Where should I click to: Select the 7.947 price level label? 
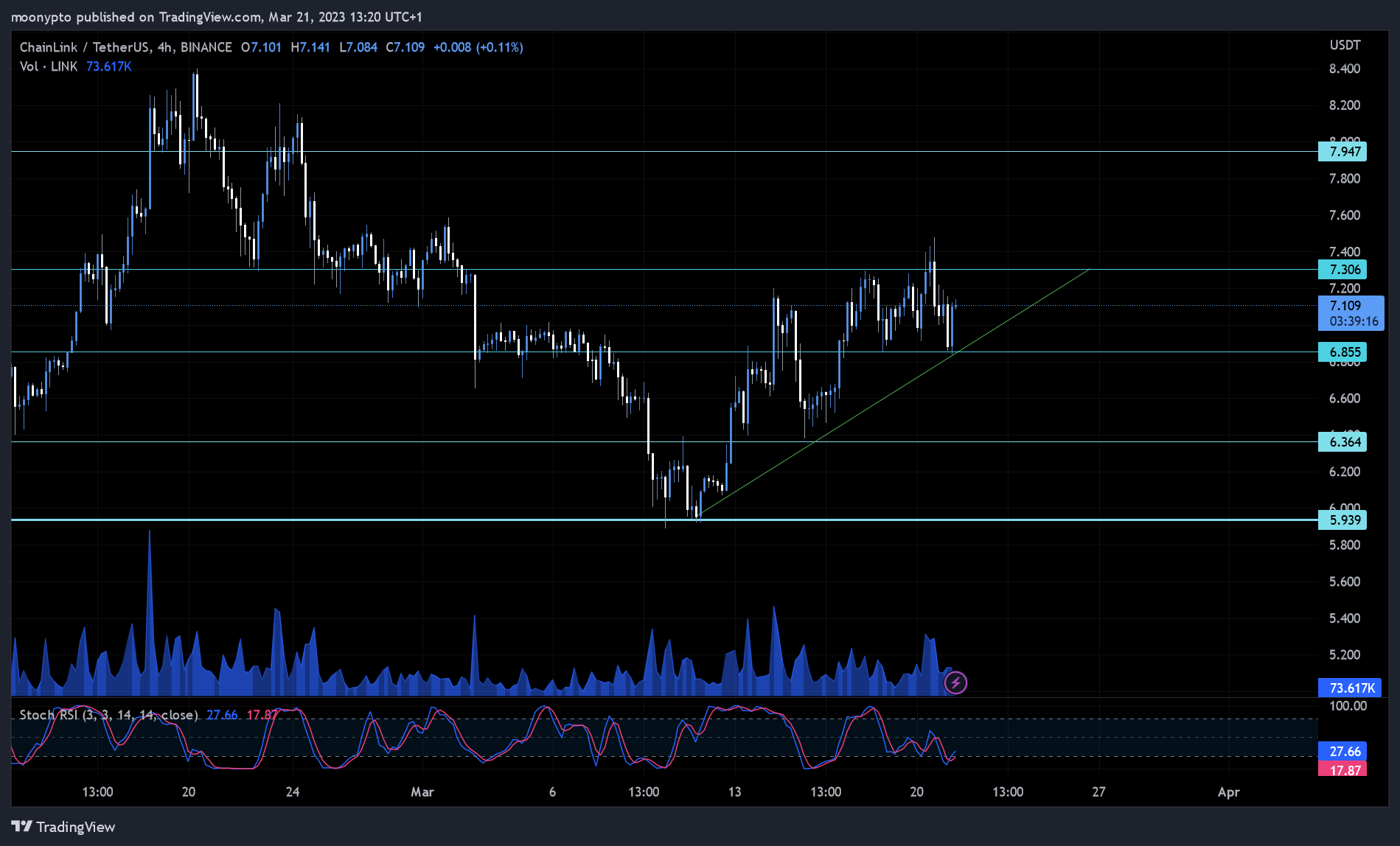(x=1342, y=152)
